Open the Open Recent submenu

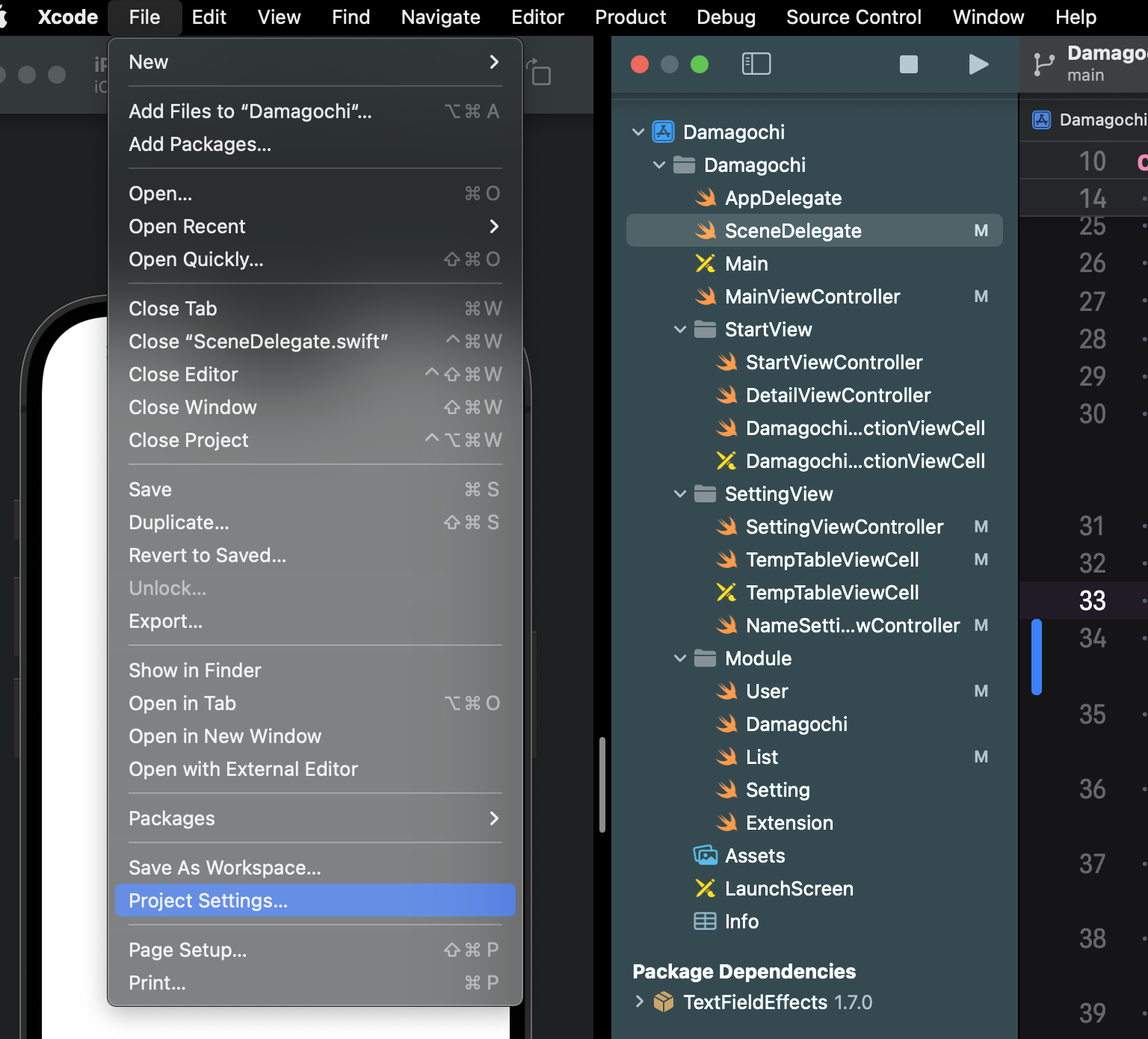315,226
